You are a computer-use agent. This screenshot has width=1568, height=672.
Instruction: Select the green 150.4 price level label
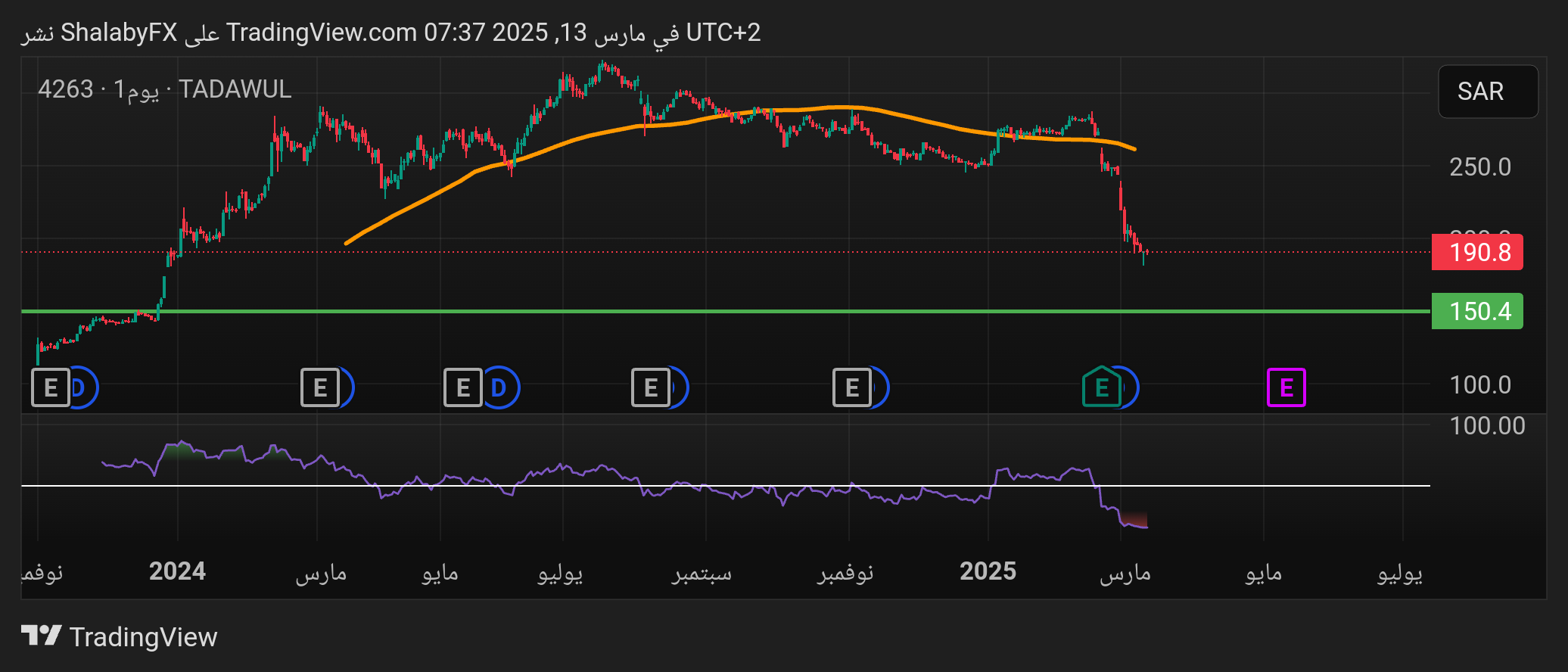1476,311
